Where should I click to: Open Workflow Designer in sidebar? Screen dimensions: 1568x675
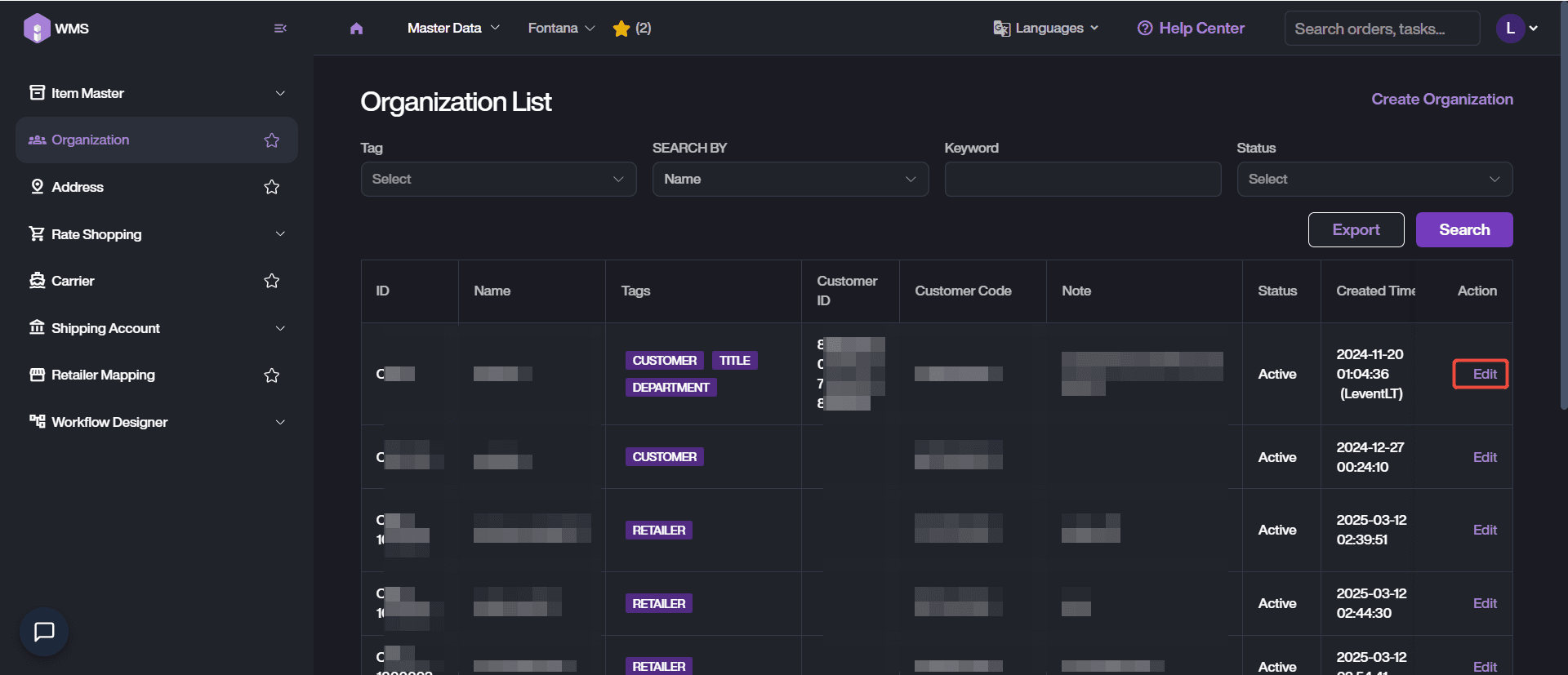109,422
